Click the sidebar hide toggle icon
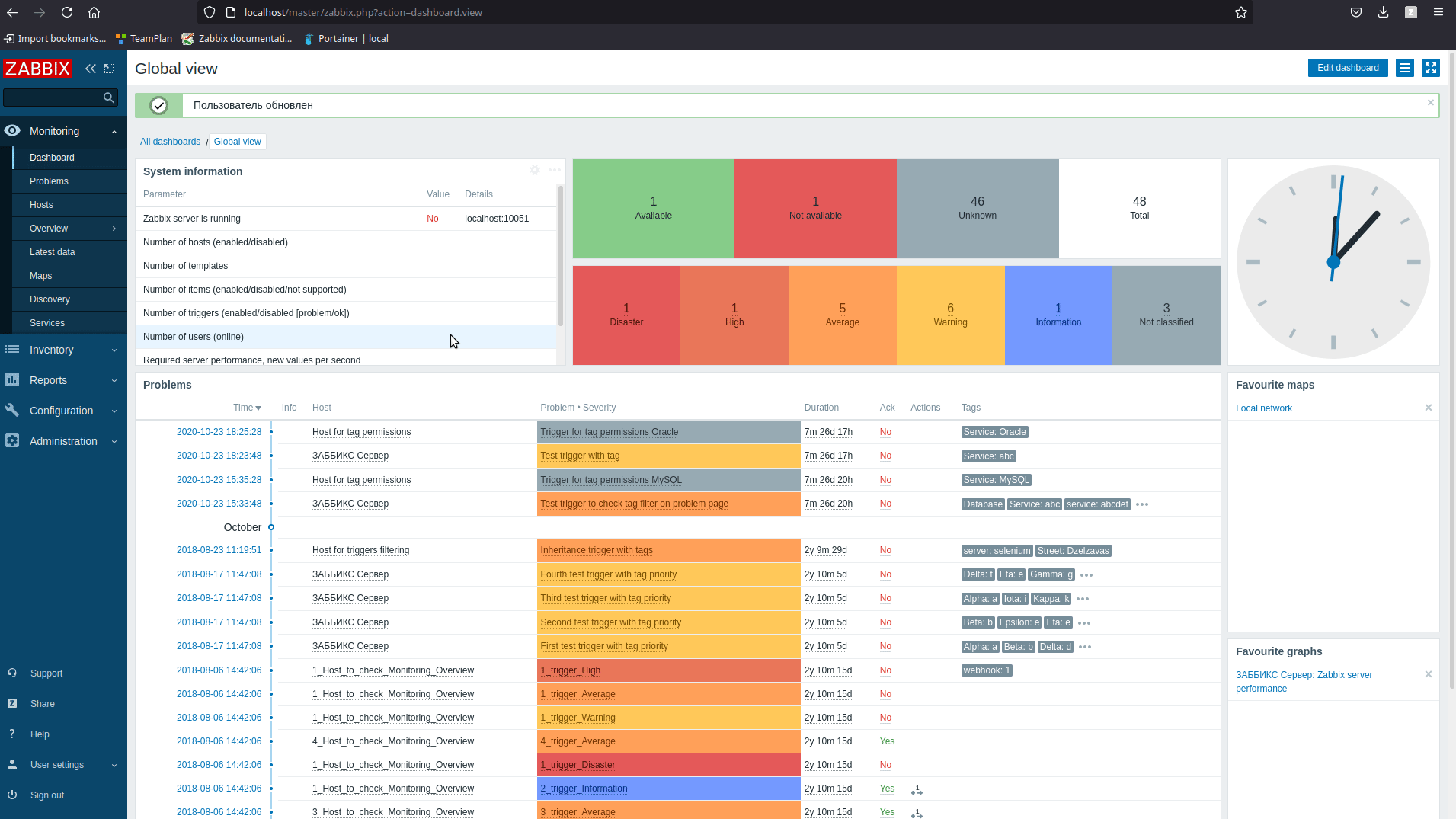The image size is (1456, 819). (109, 69)
